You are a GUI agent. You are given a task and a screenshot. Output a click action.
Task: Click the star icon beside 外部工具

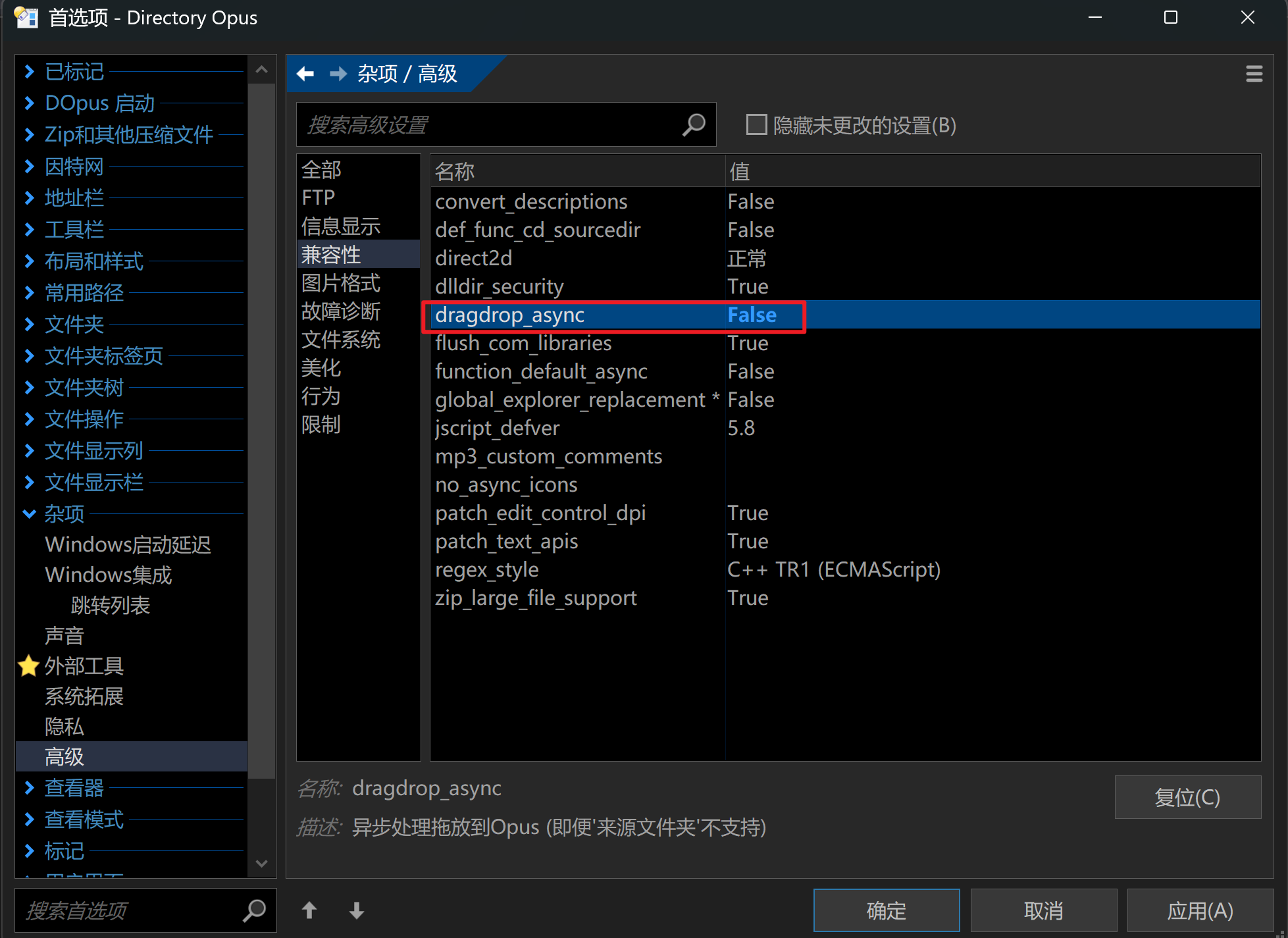click(29, 666)
